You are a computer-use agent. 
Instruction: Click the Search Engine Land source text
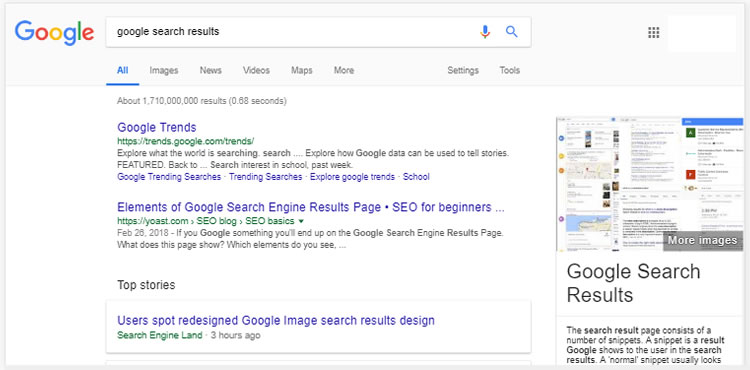pos(160,336)
